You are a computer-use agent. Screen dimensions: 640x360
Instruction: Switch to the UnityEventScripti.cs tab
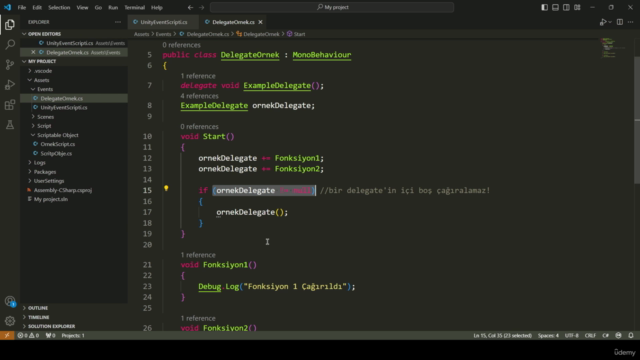click(x=163, y=22)
